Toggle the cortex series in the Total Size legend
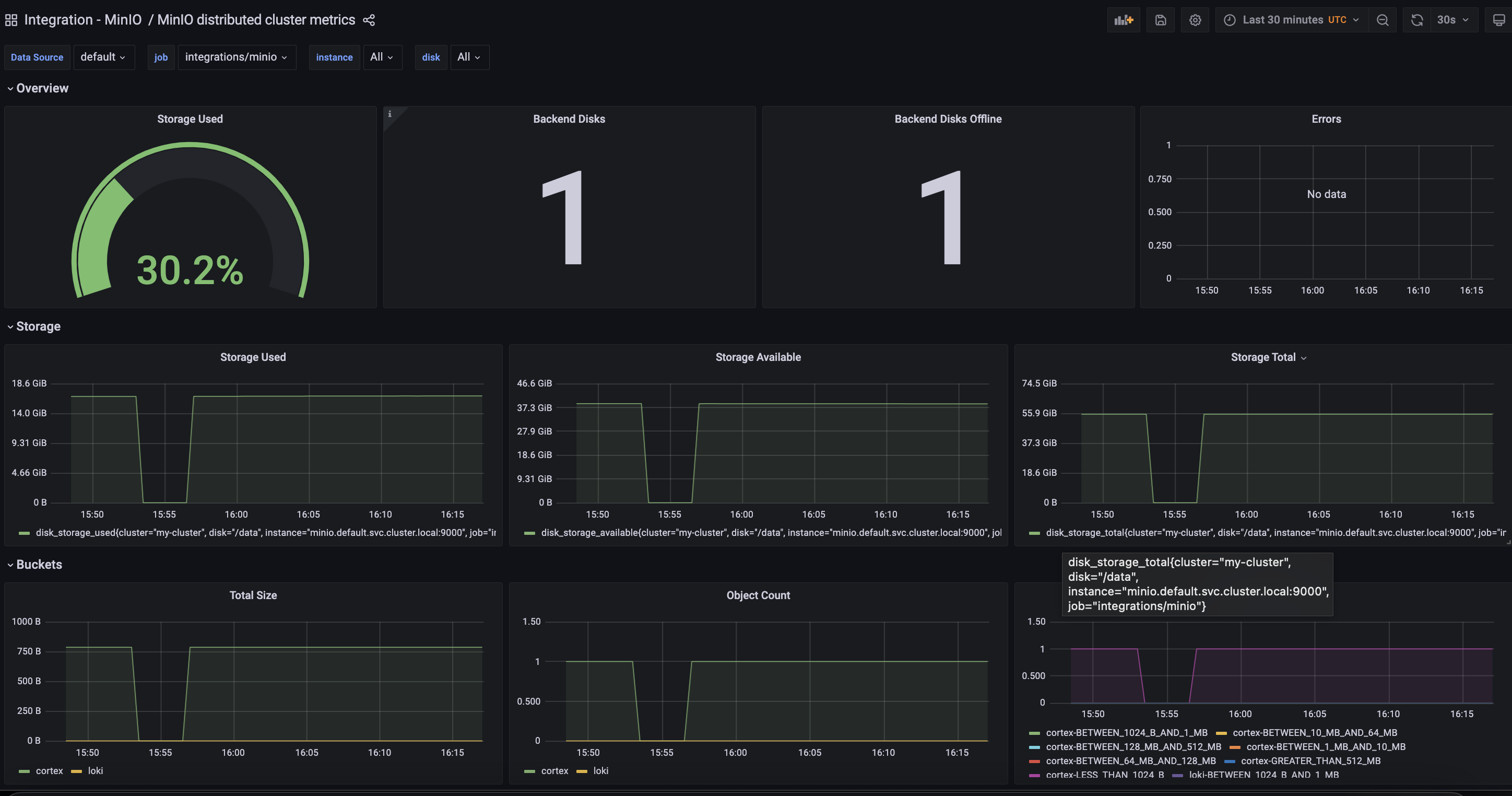This screenshot has width=1512, height=796. 49,771
